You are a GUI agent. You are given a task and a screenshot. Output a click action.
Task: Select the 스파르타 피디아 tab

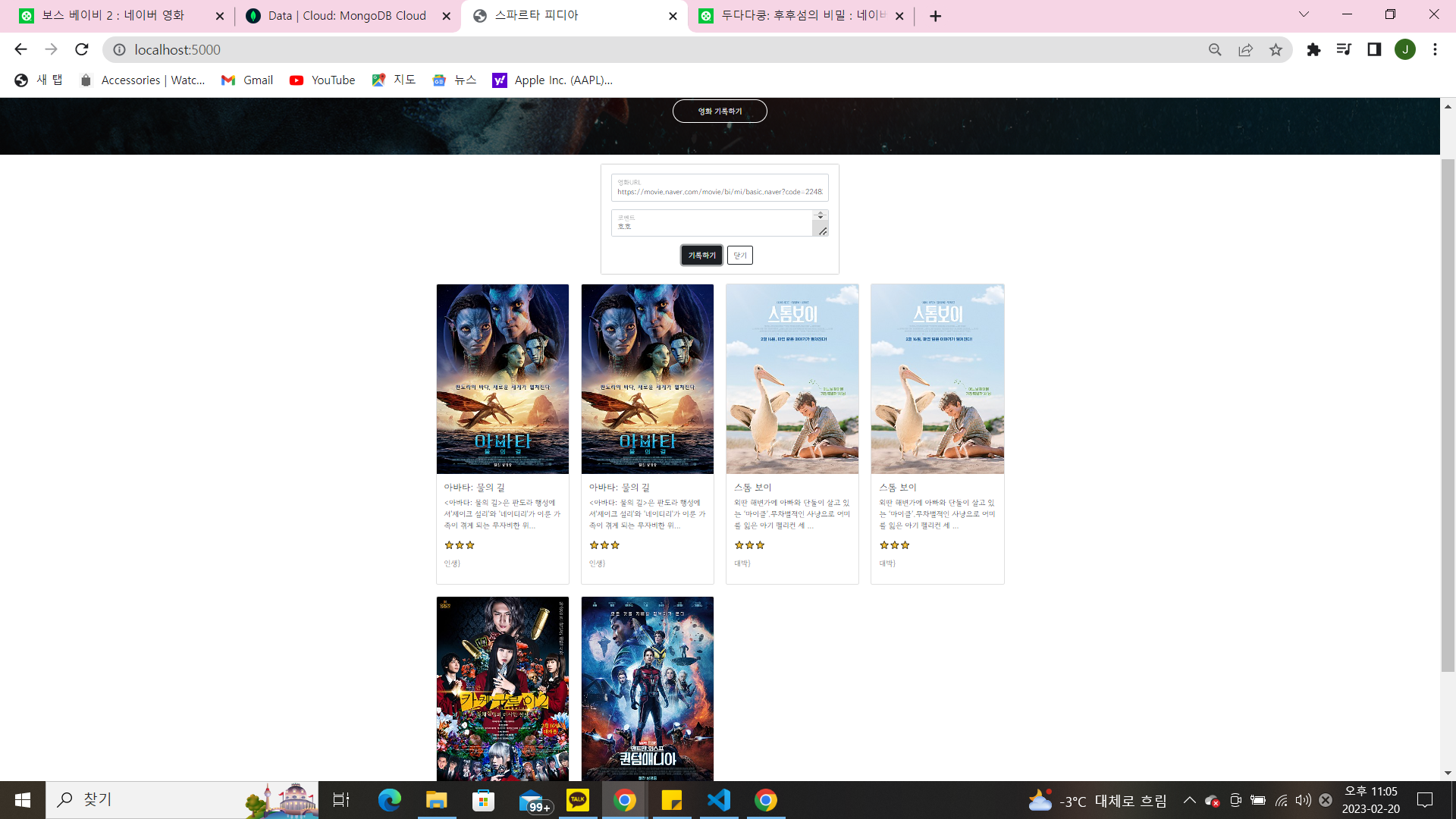coord(574,16)
